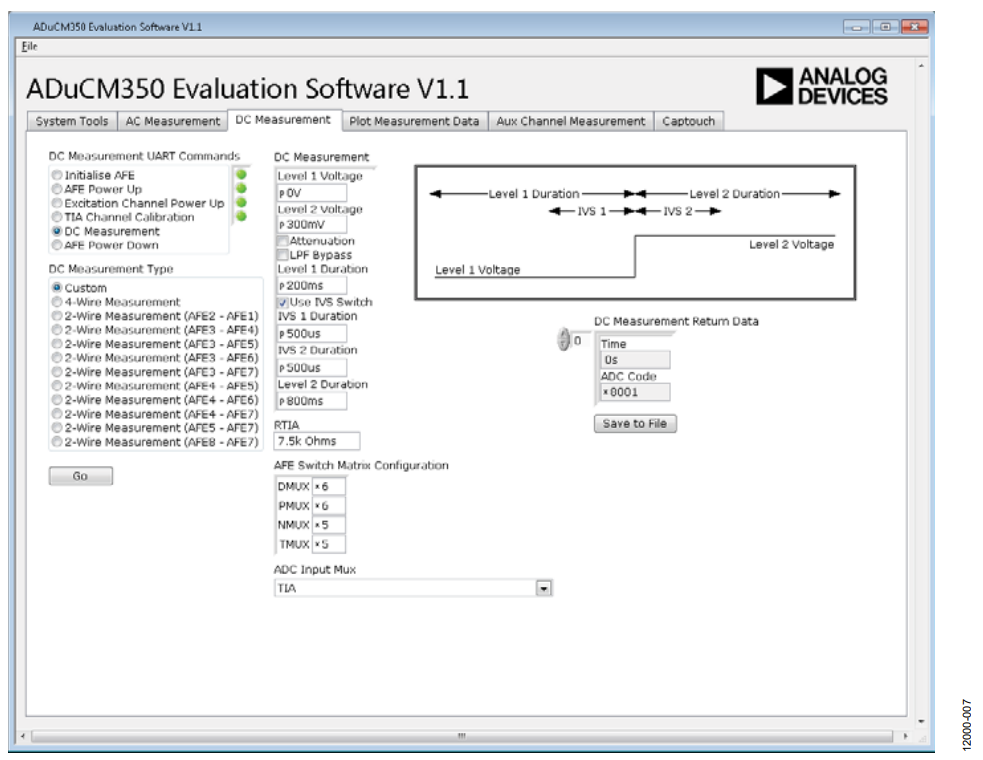The image size is (983, 760).
Task: Select 2-Wire Measurement (AFE8 - AFE7)
Action: coord(57,441)
